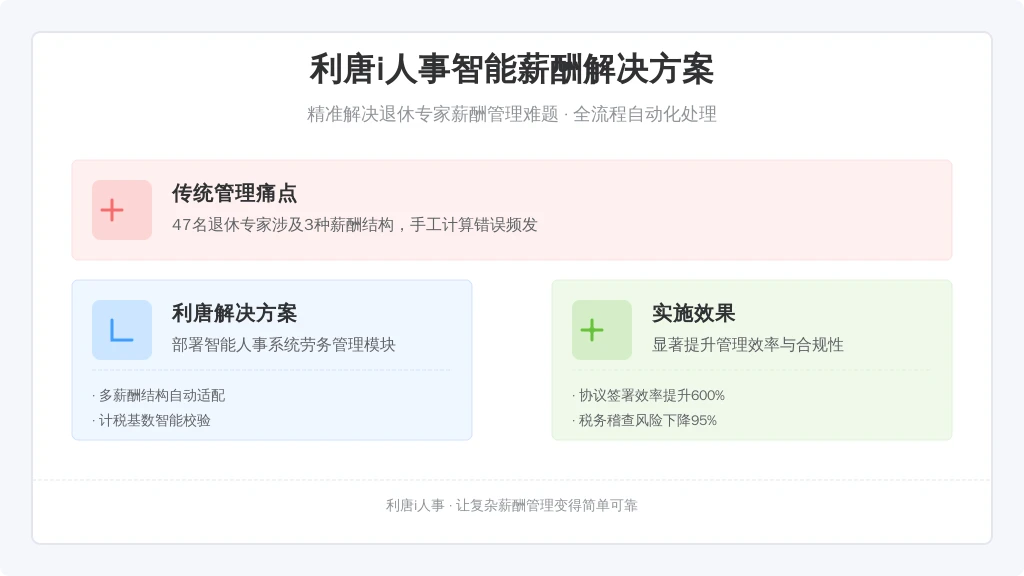1024x576 pixels.
Task: Click the text 47名退休专家涉及3种薪酬结构
Action: pyautogui.click(x=283, y=225)
